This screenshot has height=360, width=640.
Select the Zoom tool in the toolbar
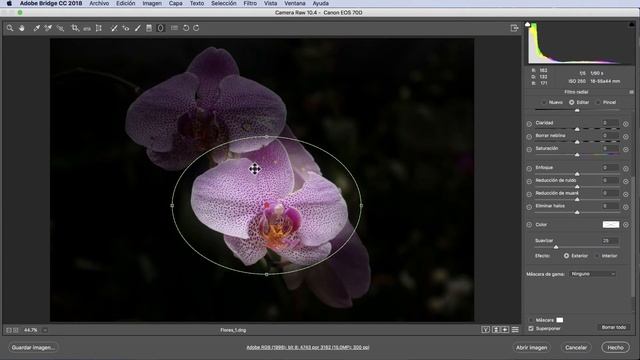tap(10, 28)
